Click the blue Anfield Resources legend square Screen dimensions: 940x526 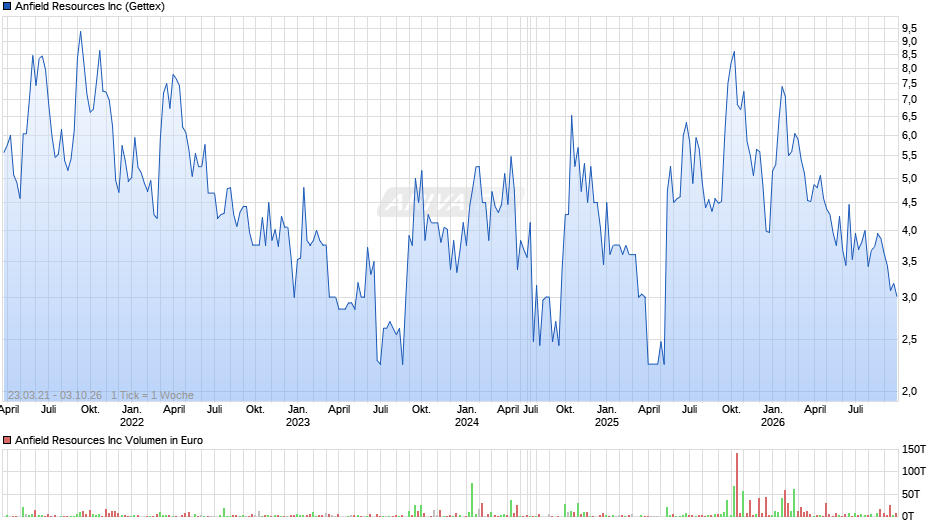pyautogui.click(x=7, y=7)
